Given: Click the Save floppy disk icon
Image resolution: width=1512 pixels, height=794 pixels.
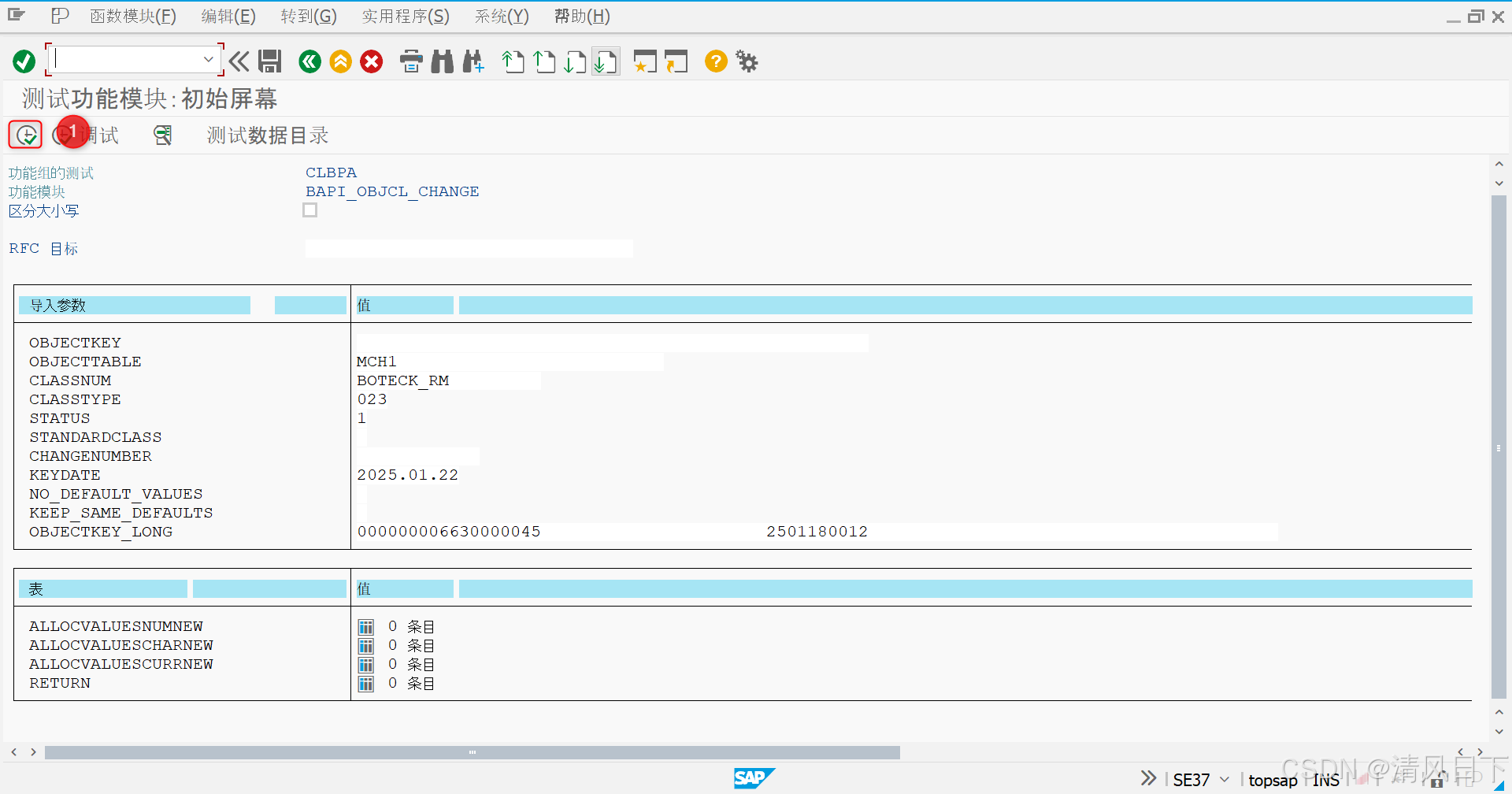Looking at the screenshot, I should [x=270, y=61].
